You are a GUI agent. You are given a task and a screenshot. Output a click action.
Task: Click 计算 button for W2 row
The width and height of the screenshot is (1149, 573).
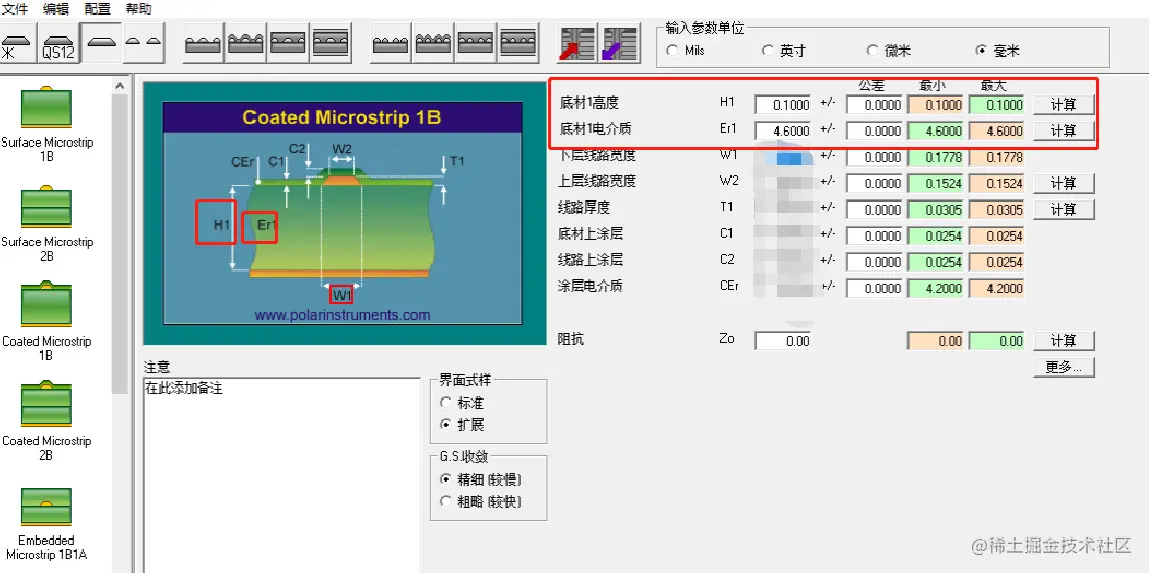pos(1064,183)
